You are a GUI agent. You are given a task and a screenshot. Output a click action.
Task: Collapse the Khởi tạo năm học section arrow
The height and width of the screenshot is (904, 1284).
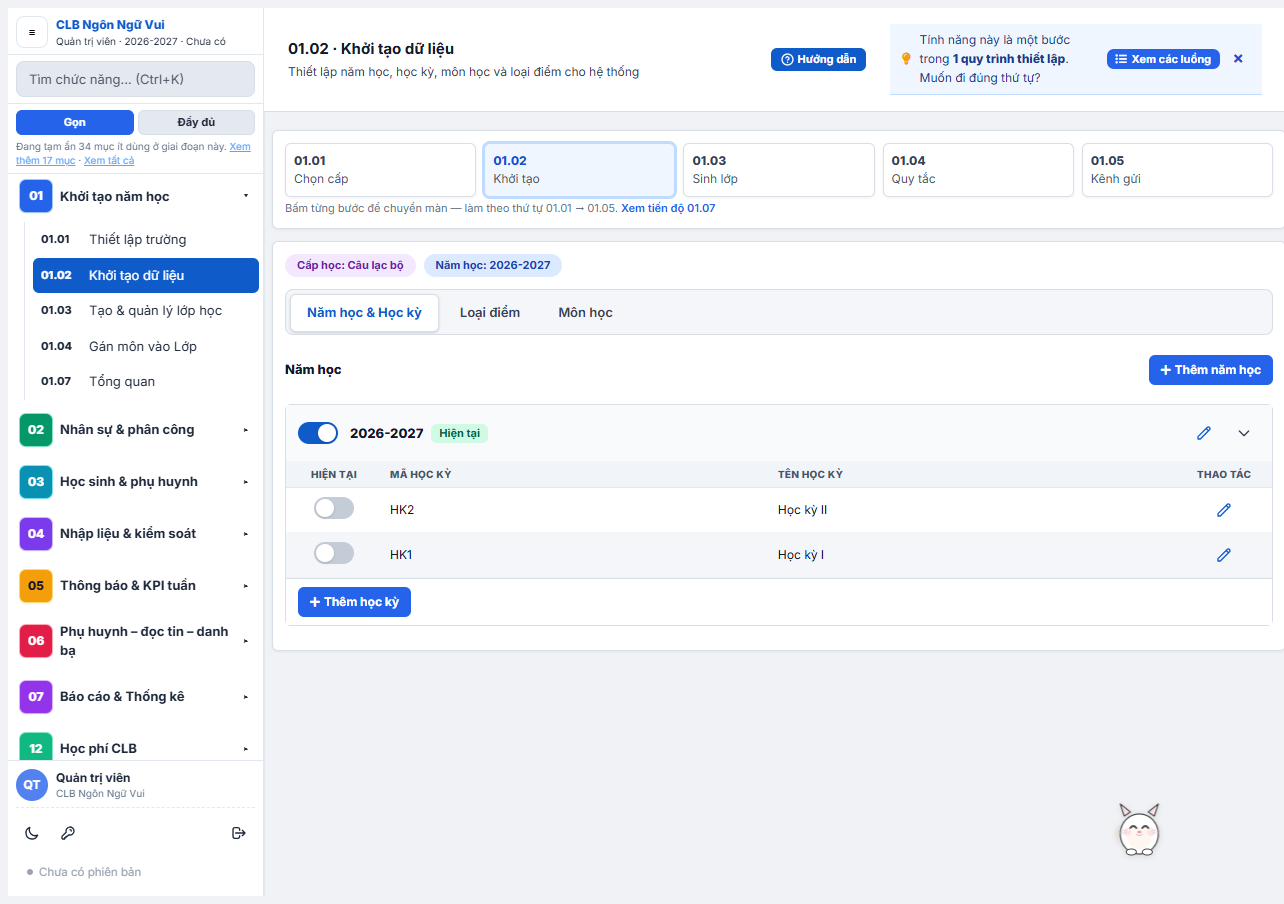(x=246, y=196)
